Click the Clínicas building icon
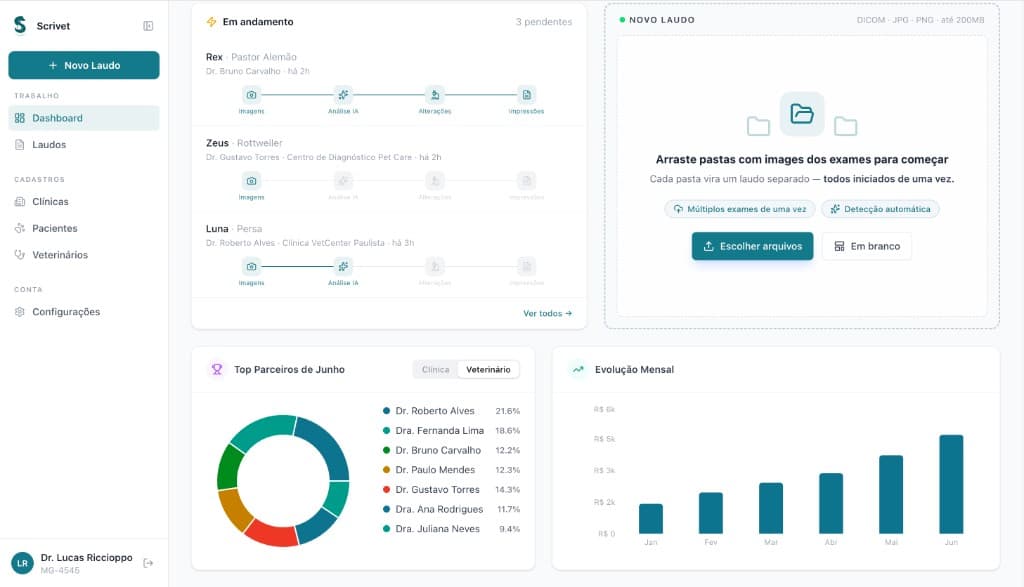 20,202
